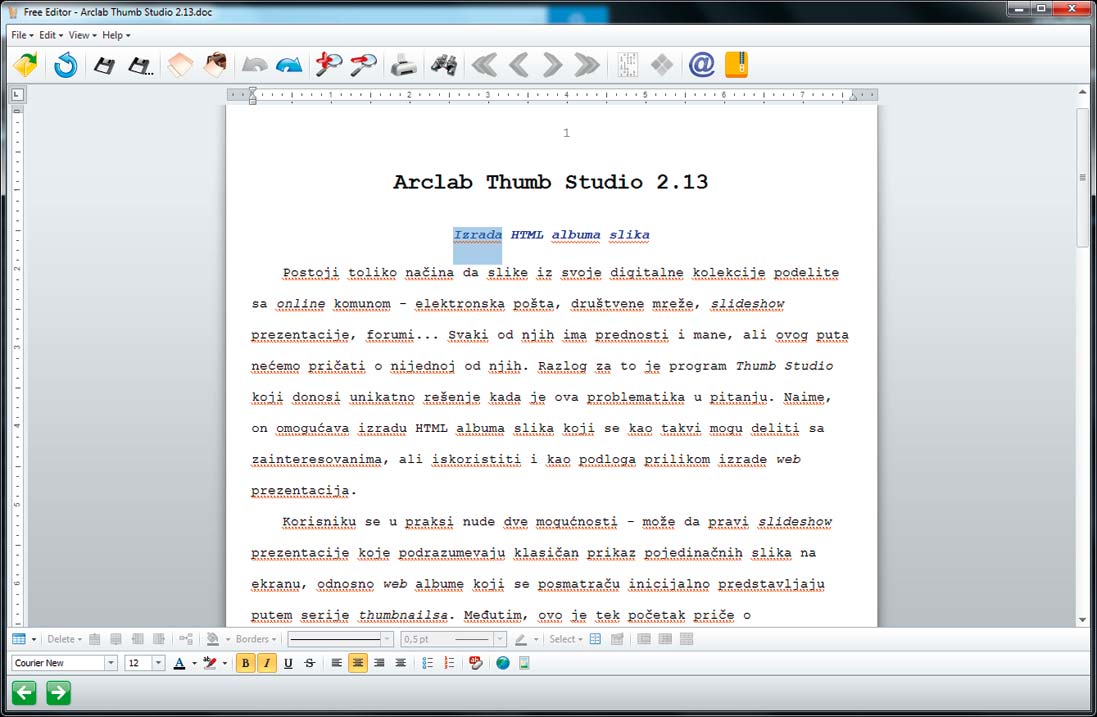Insert picture using the image icon
The height and width of the screenshot is (717, 1097).
click(524, 662)
